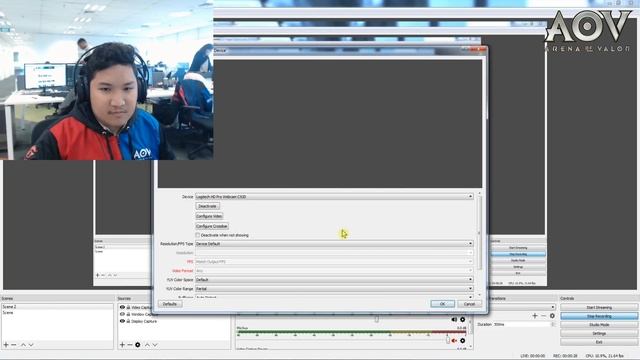640x360 pixels.
Task: Reset properties with the Defaults button
Action: (170, 304)
